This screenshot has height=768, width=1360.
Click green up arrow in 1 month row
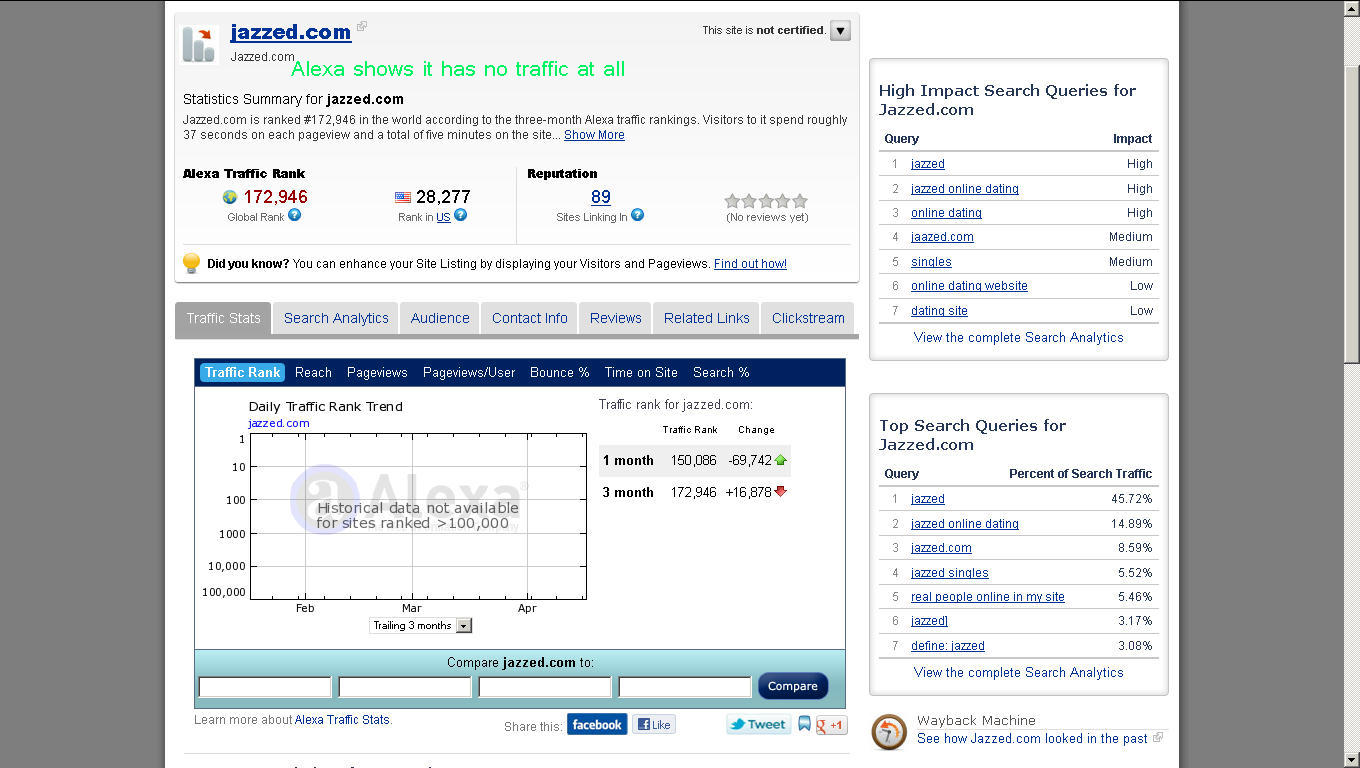click(781, 460)
